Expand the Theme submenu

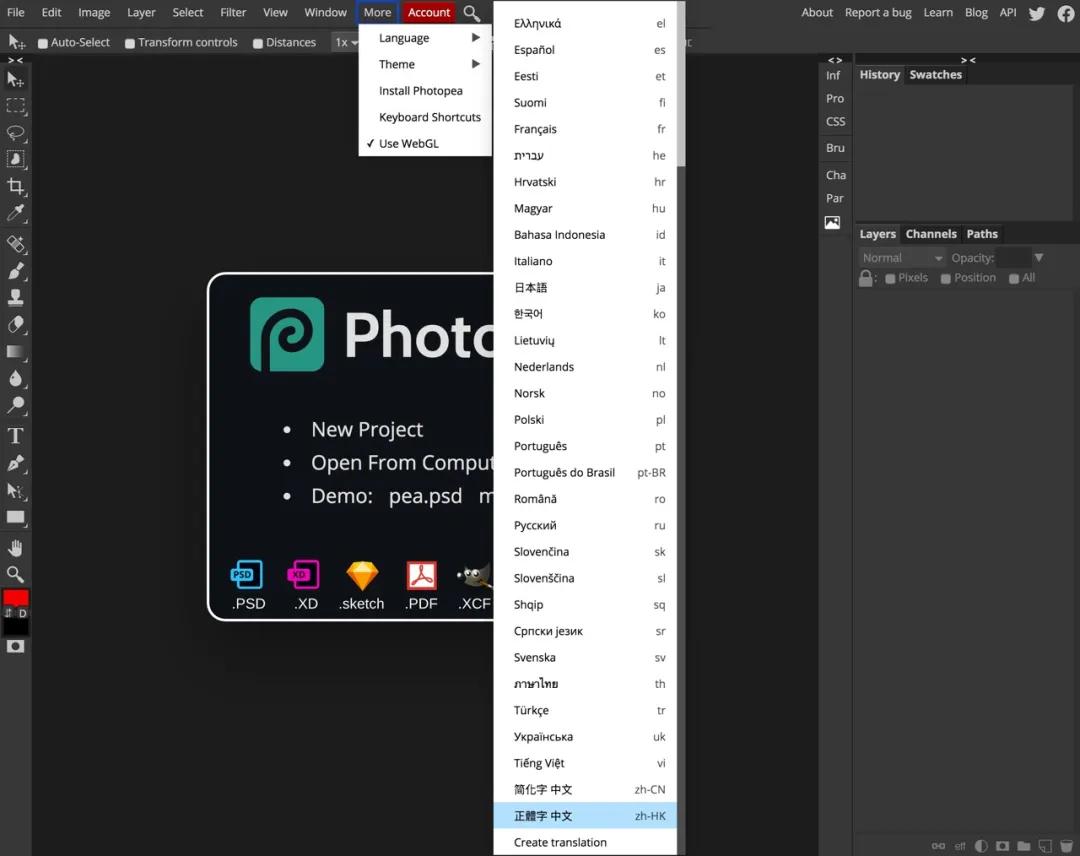(428, 64)
